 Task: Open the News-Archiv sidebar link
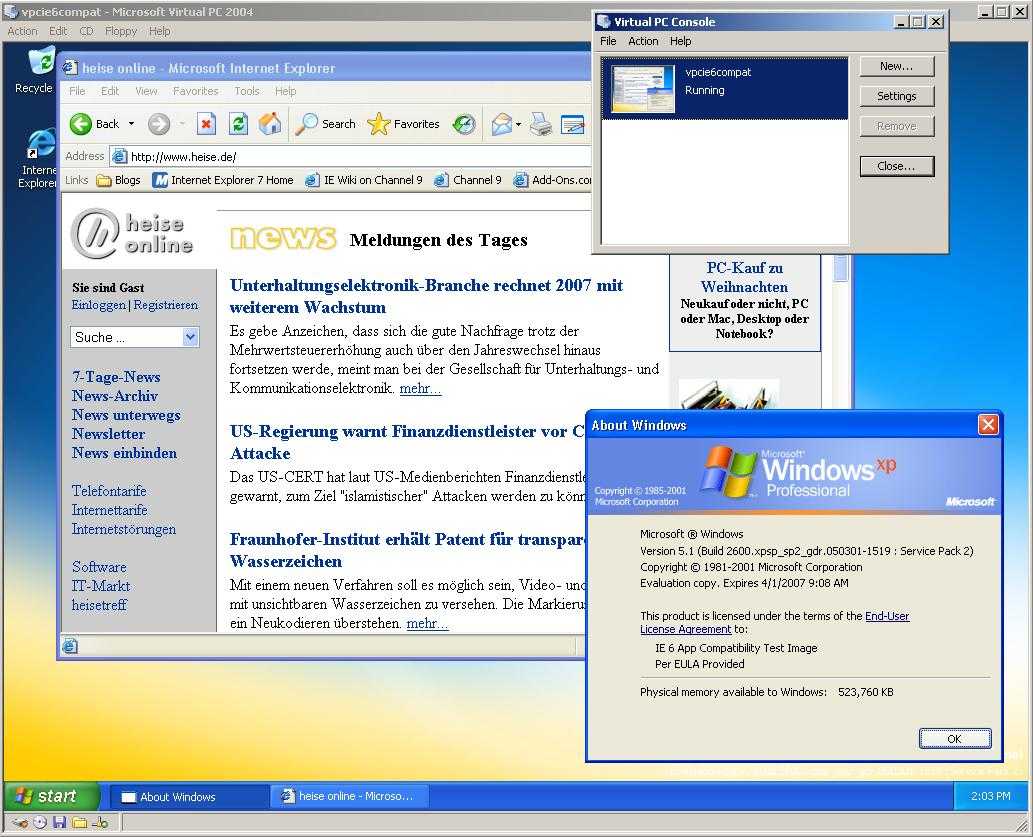(115, 396)
